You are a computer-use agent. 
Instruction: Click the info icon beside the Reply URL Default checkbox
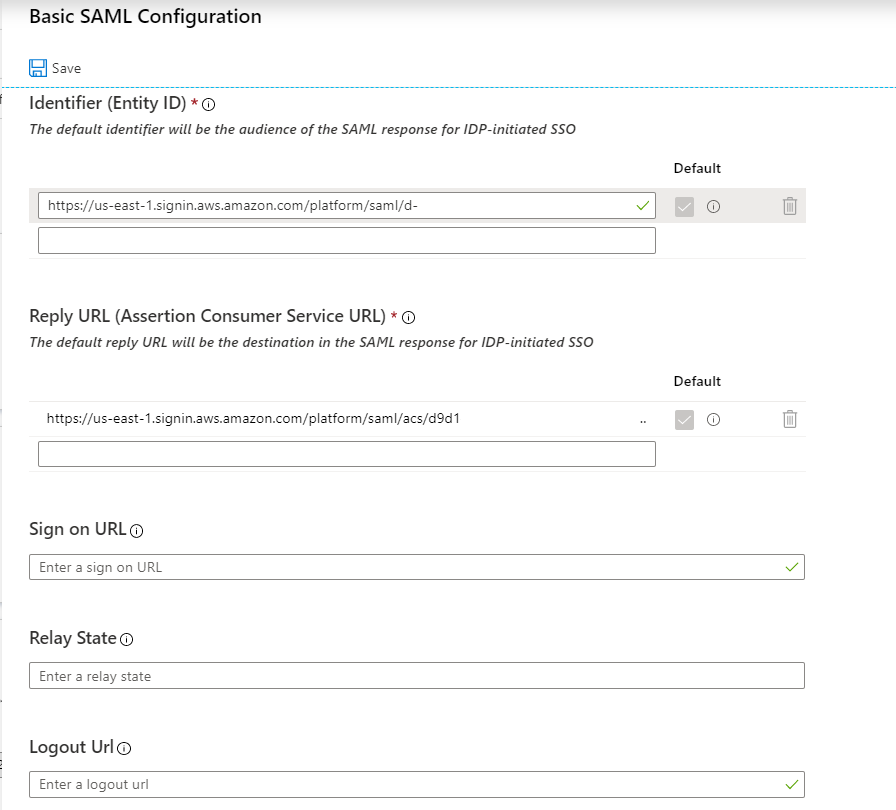pyautogui.click(x=712, y=420)
